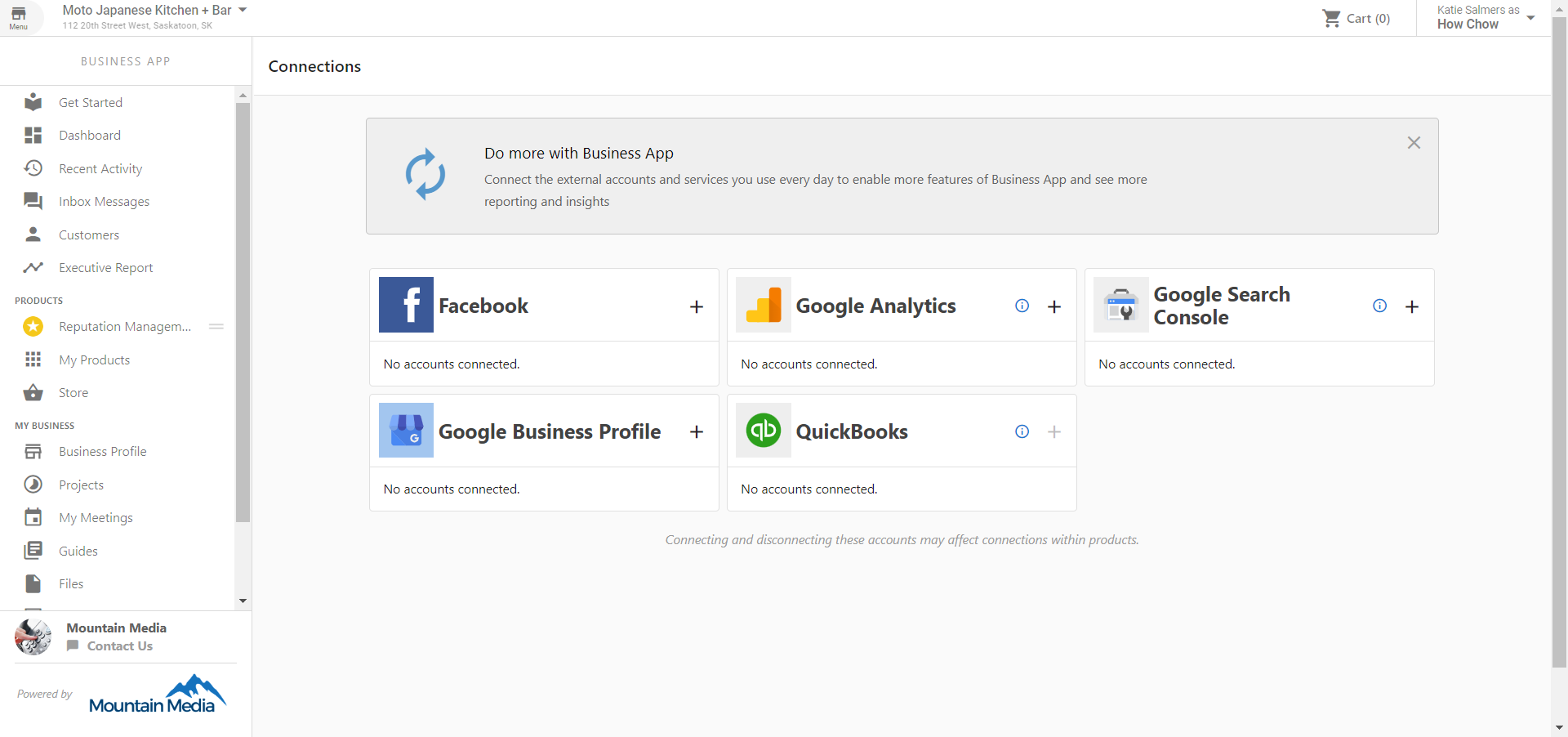Dismiss the Do more with Business App banner
1568x737 pixels.
click(x=1414, y=142)
